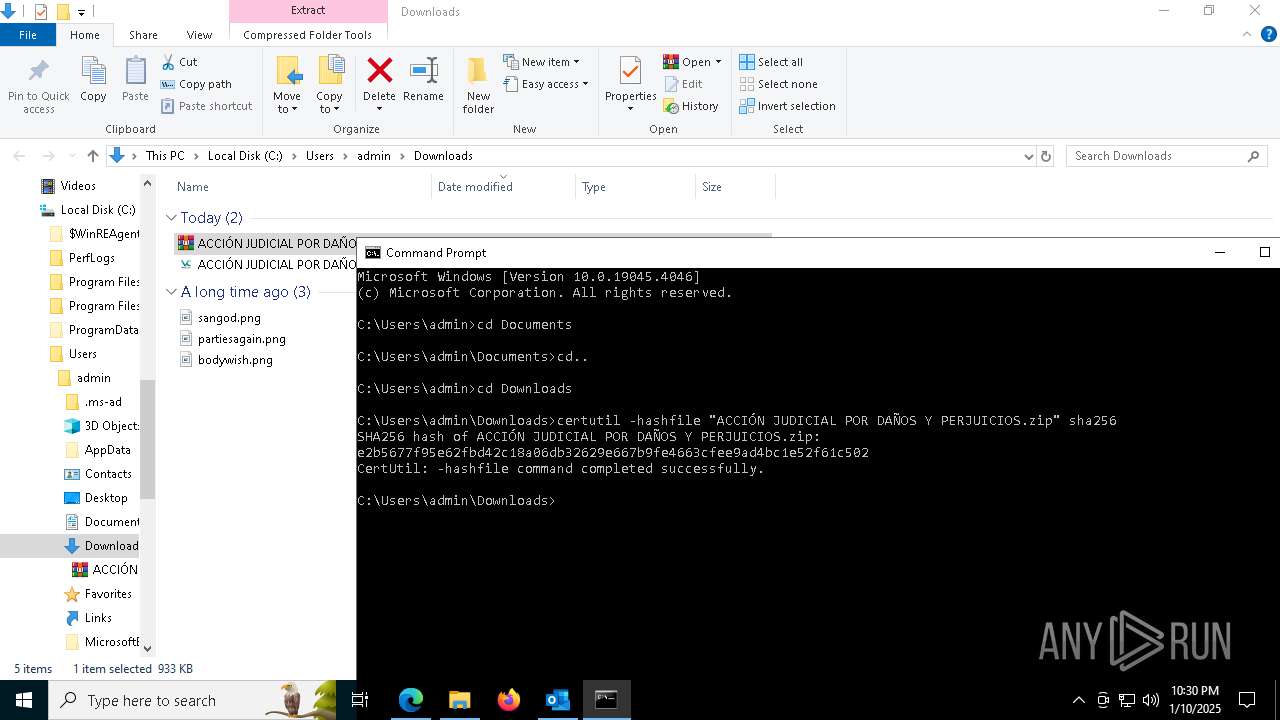The height and width of the screenshot is (720, 1280).
Task: Click 'This PC' in breadcrumb
Action: pyautogui.click(x=165, y=156)
